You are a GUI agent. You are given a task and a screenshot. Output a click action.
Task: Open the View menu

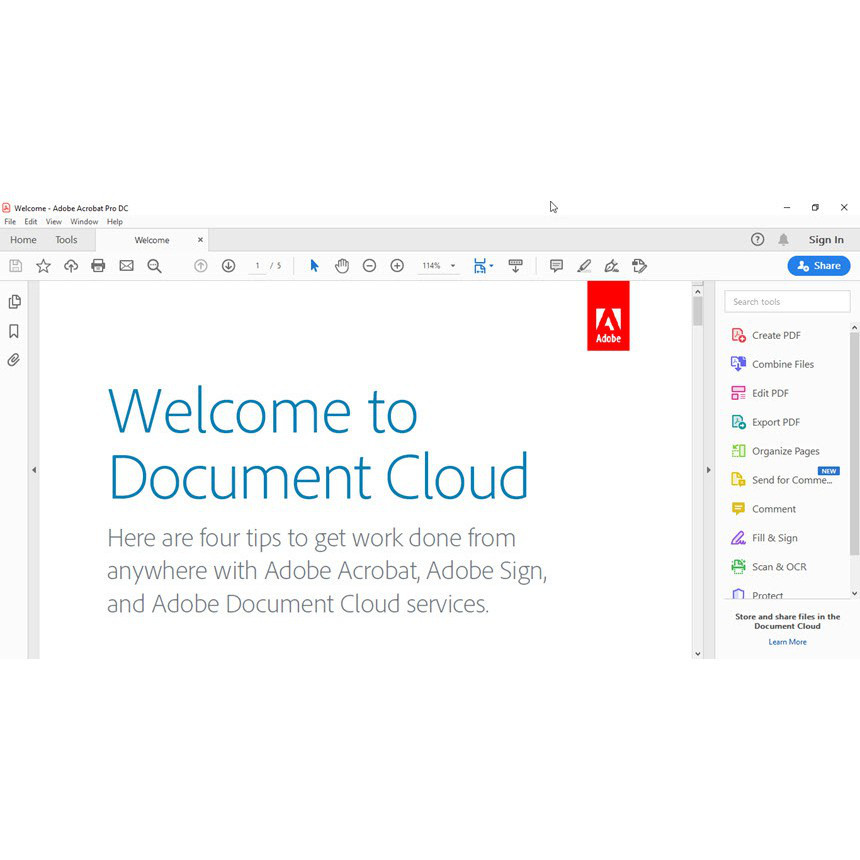click(x=54, y=222)
